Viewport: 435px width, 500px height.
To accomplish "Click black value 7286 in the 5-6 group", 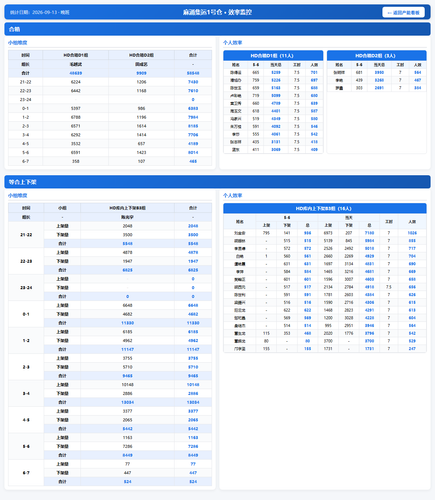I will (x=127, y=446).
